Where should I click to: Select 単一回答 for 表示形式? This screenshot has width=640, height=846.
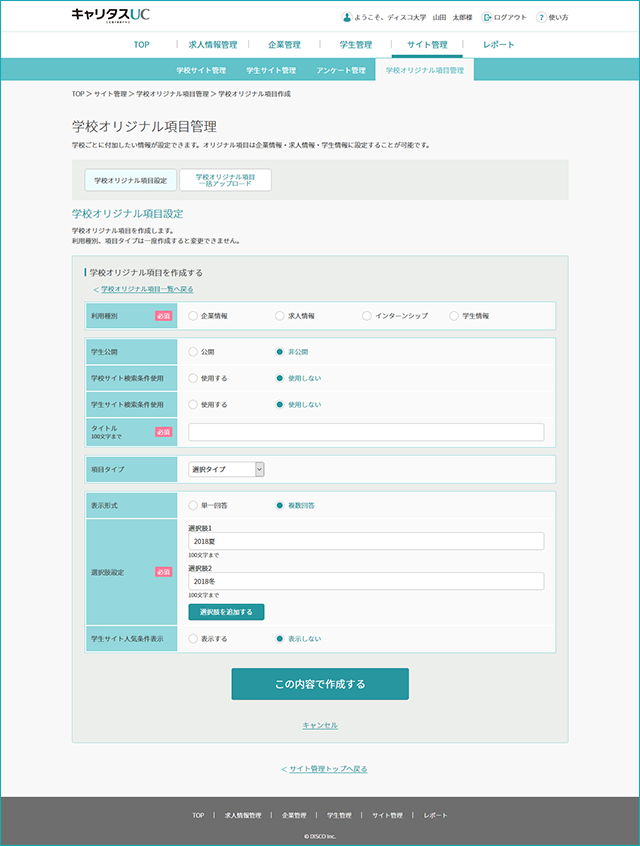(x=193, y=506)
